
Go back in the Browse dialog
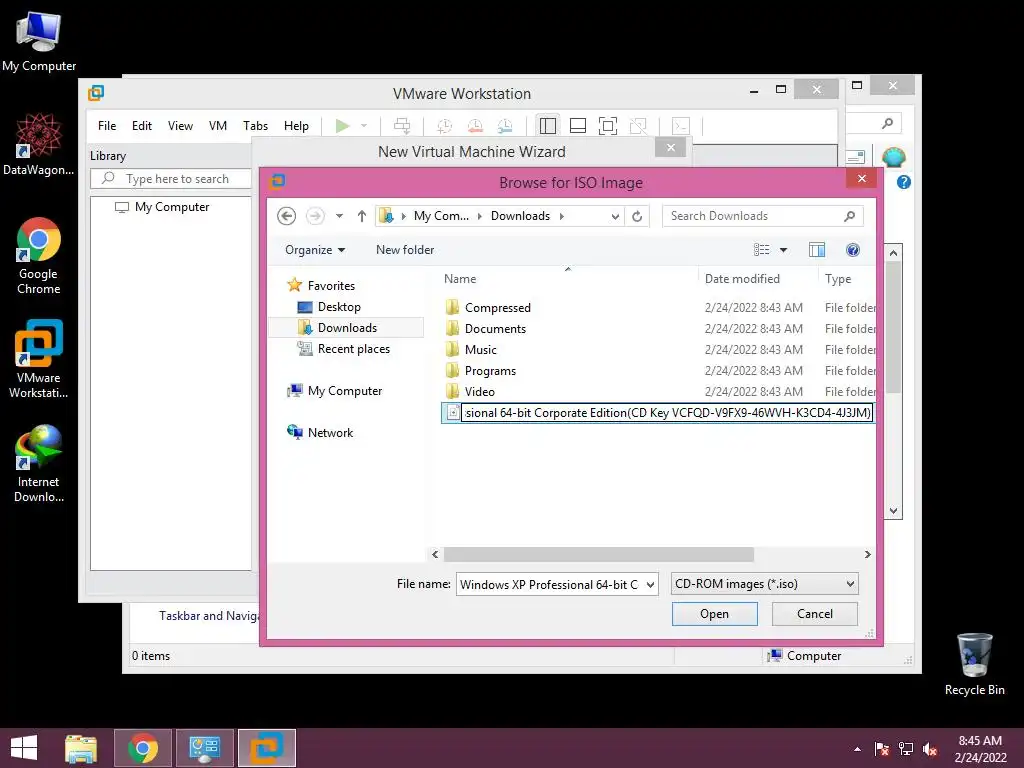[286, 216]
